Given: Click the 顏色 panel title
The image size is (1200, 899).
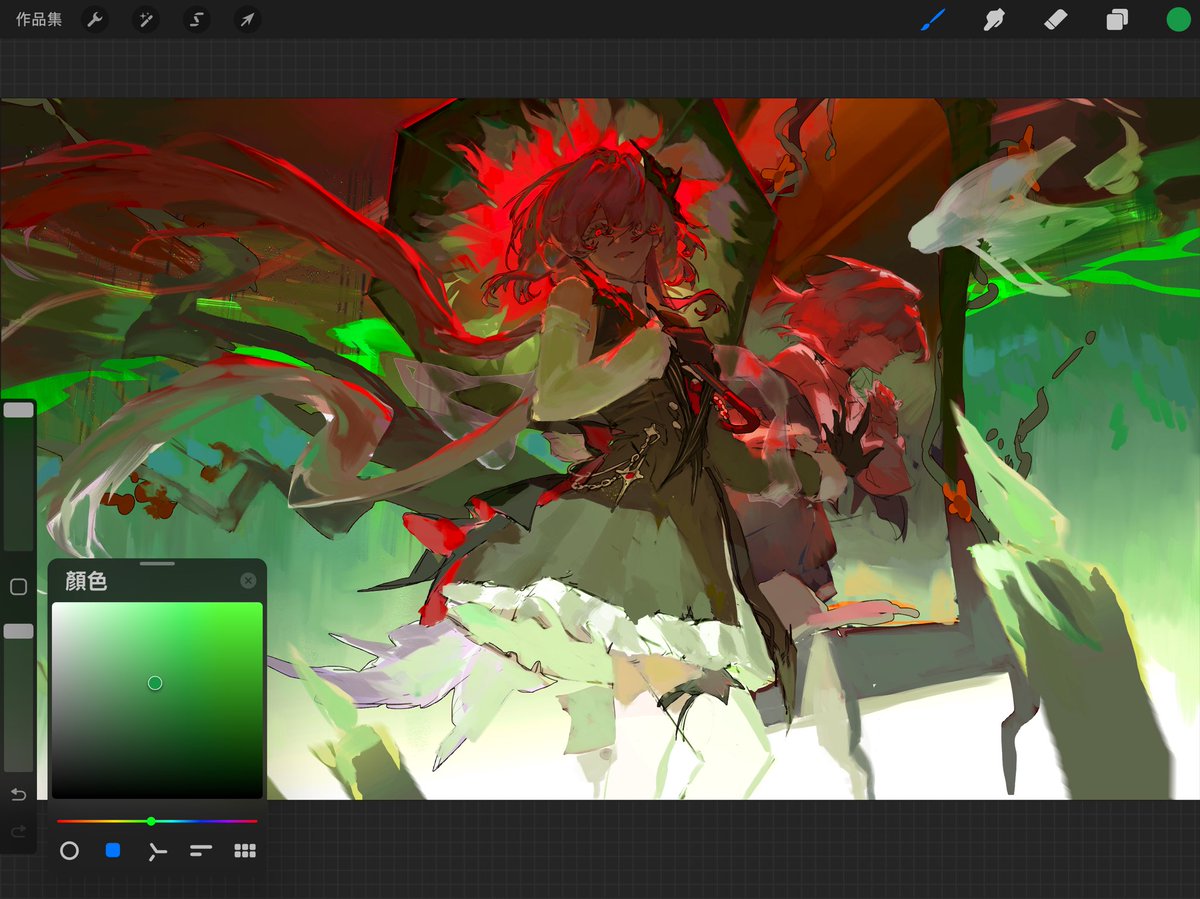Looking at the screenshot, I should tap(85, 582).
